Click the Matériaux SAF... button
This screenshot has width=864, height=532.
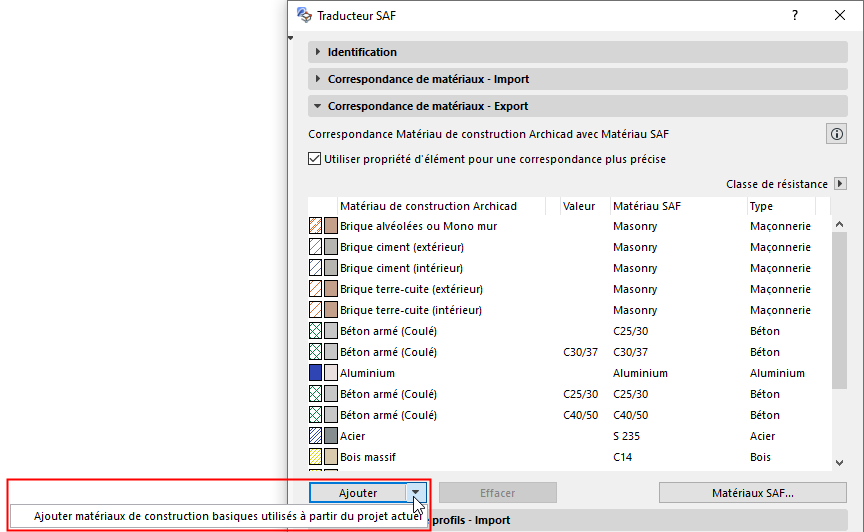coord(753,492)
